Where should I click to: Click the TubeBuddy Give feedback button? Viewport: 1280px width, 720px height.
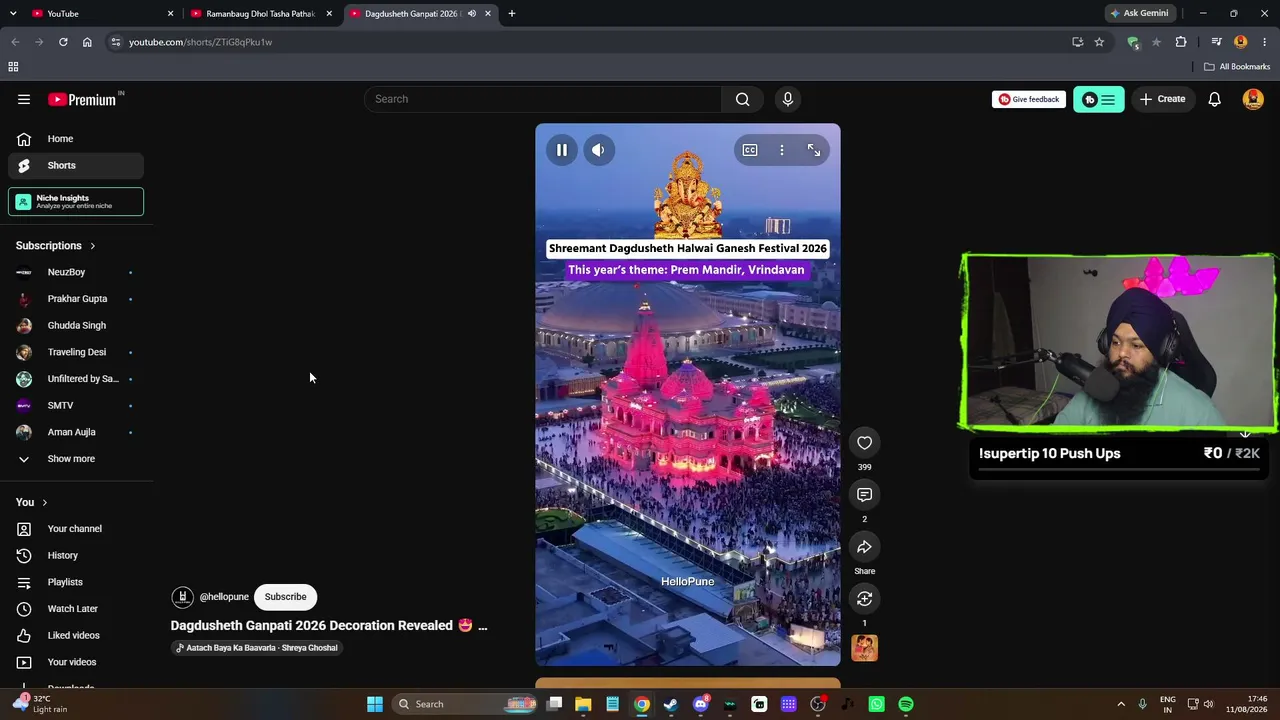click(1029, 99)
